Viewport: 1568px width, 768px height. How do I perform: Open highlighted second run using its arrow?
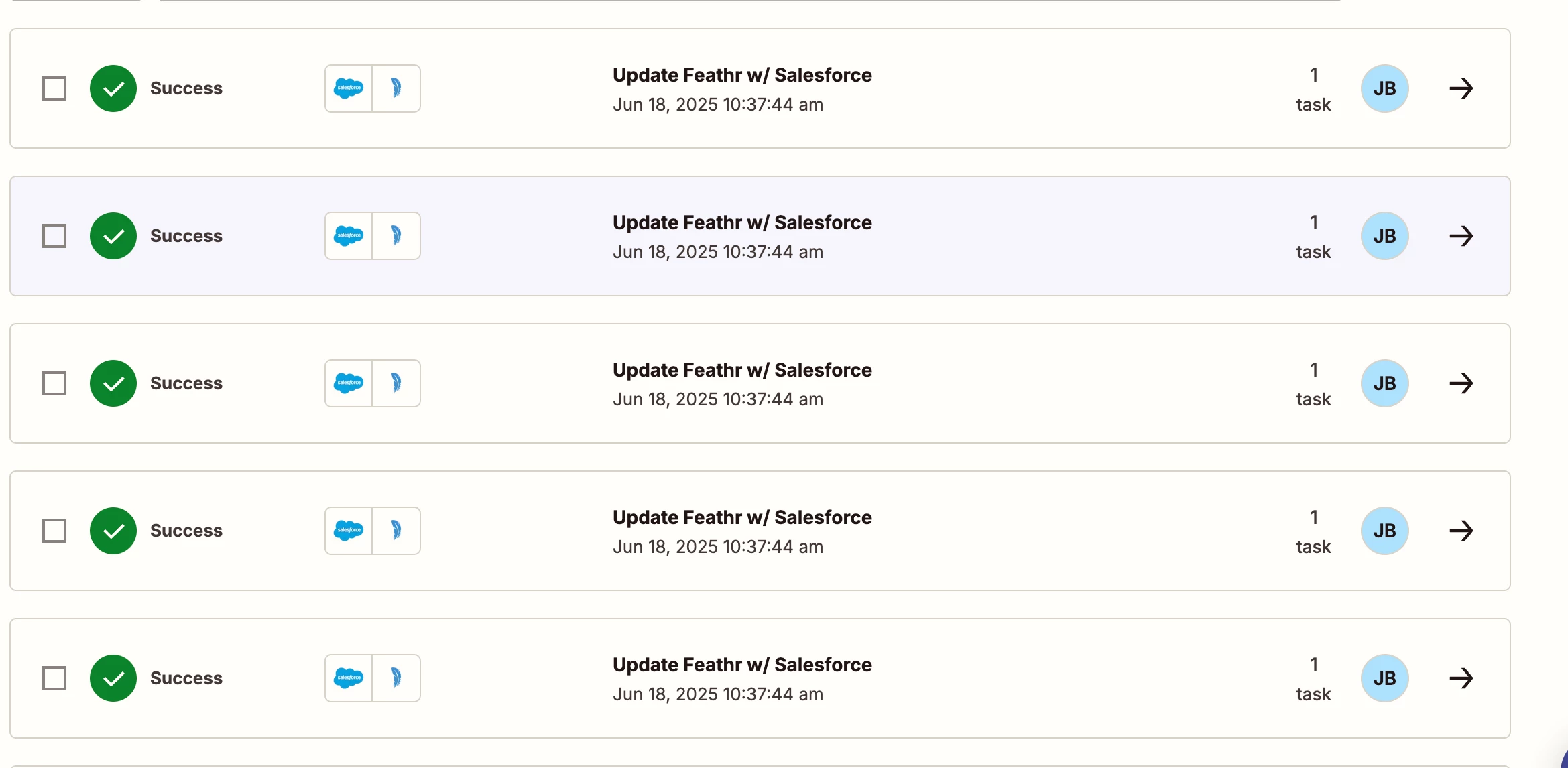tap(1461, 236)
